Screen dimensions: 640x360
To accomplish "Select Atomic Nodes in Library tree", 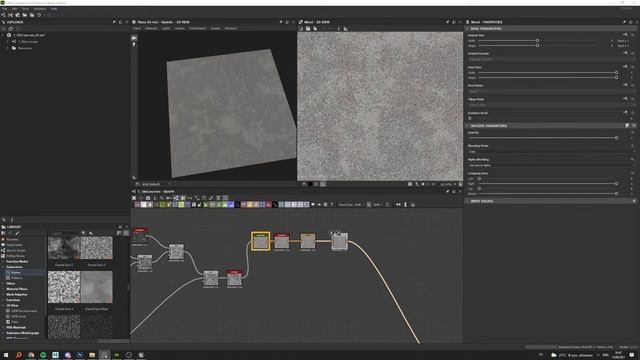I will tap(16, 251).
